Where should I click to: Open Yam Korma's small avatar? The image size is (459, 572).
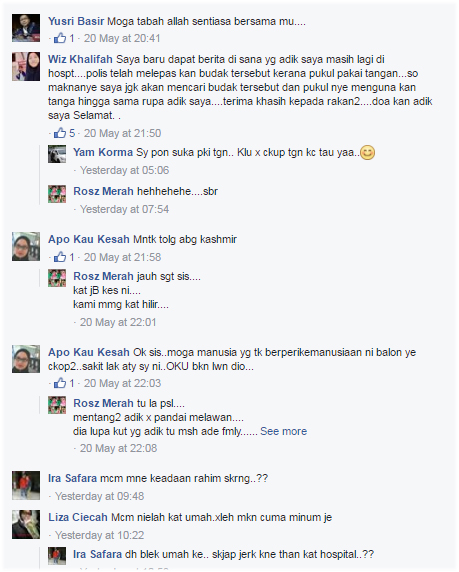point(57,154)
